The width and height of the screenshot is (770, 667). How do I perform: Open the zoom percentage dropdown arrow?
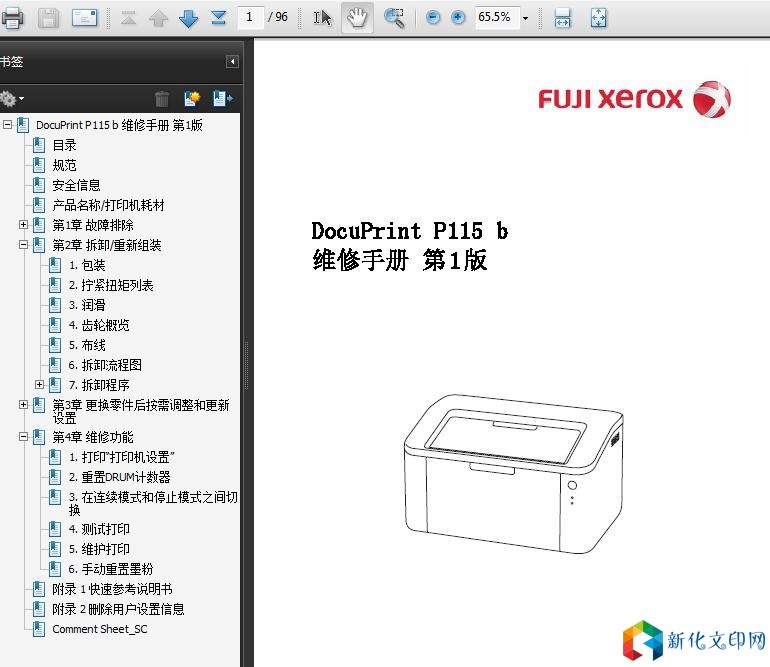point(525,18)
